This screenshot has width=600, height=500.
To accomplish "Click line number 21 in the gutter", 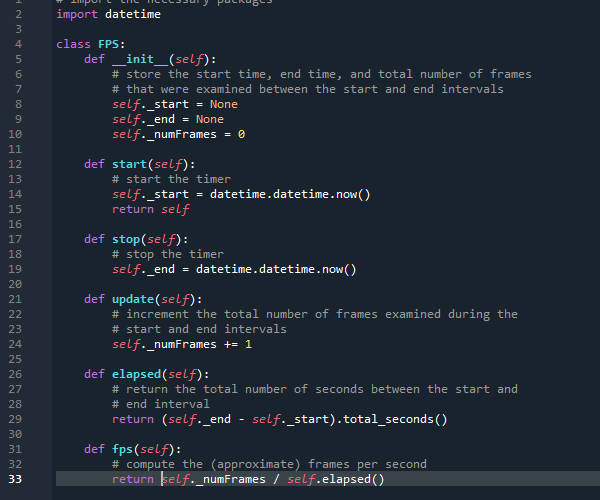I will pos(15,299).
